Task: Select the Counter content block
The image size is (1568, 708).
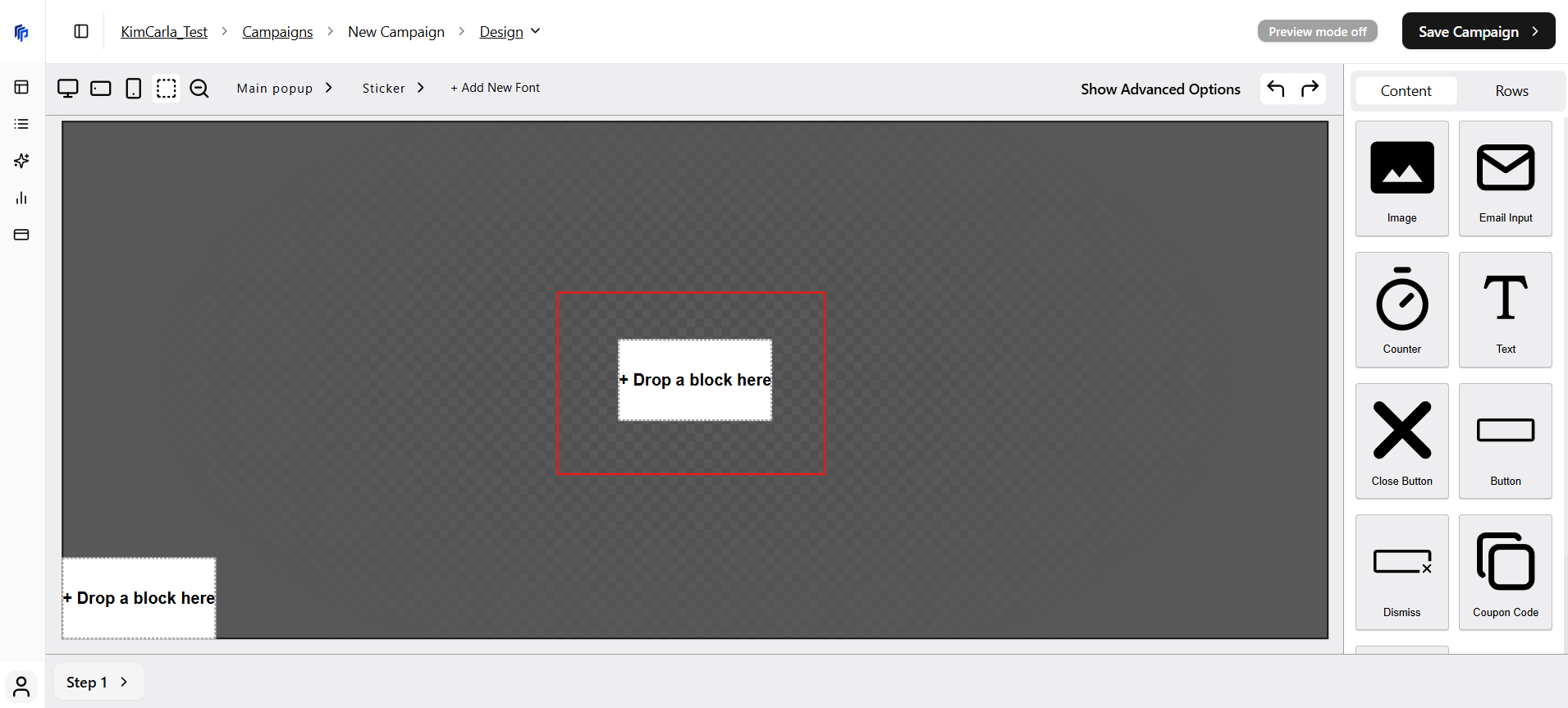Action: [1402, 310]
